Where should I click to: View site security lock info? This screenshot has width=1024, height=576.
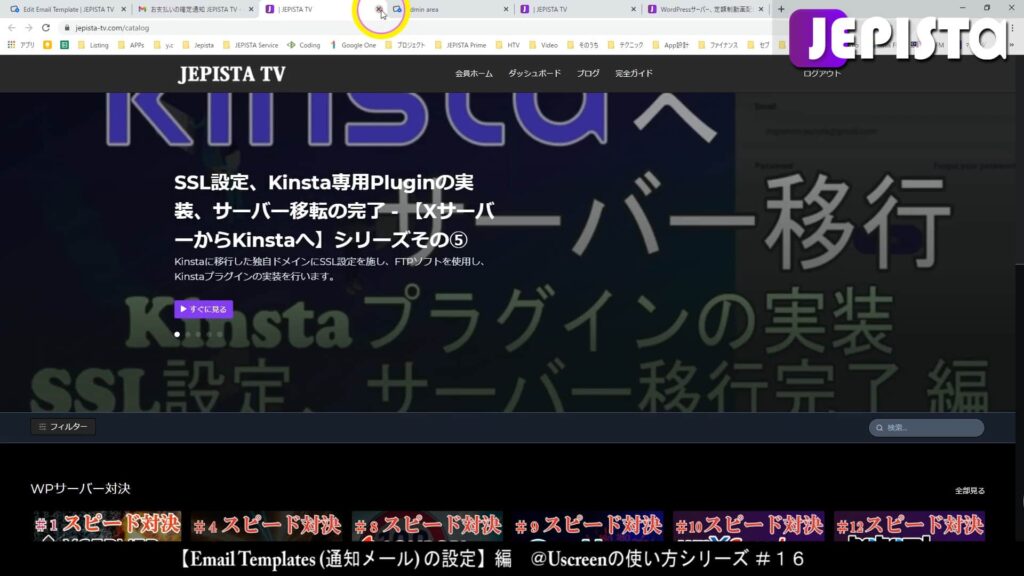pos(67,28)
